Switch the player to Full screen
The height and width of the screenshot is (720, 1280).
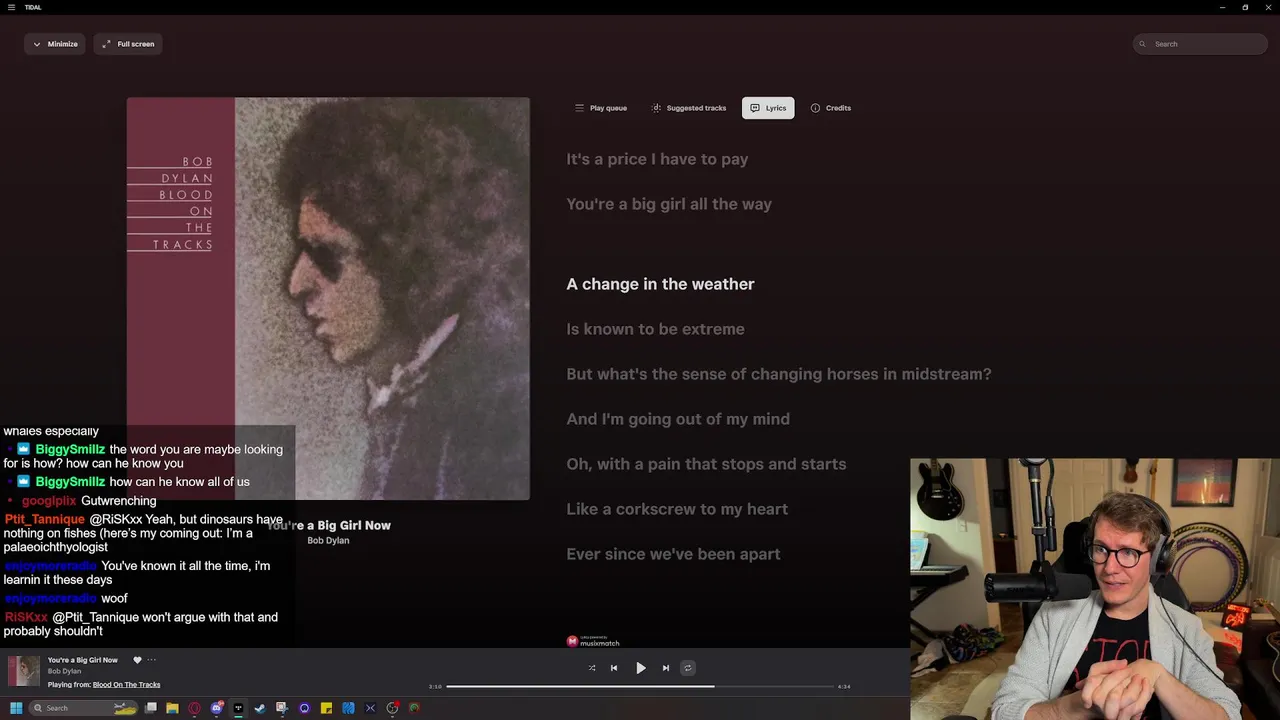[x=128, y=44]
